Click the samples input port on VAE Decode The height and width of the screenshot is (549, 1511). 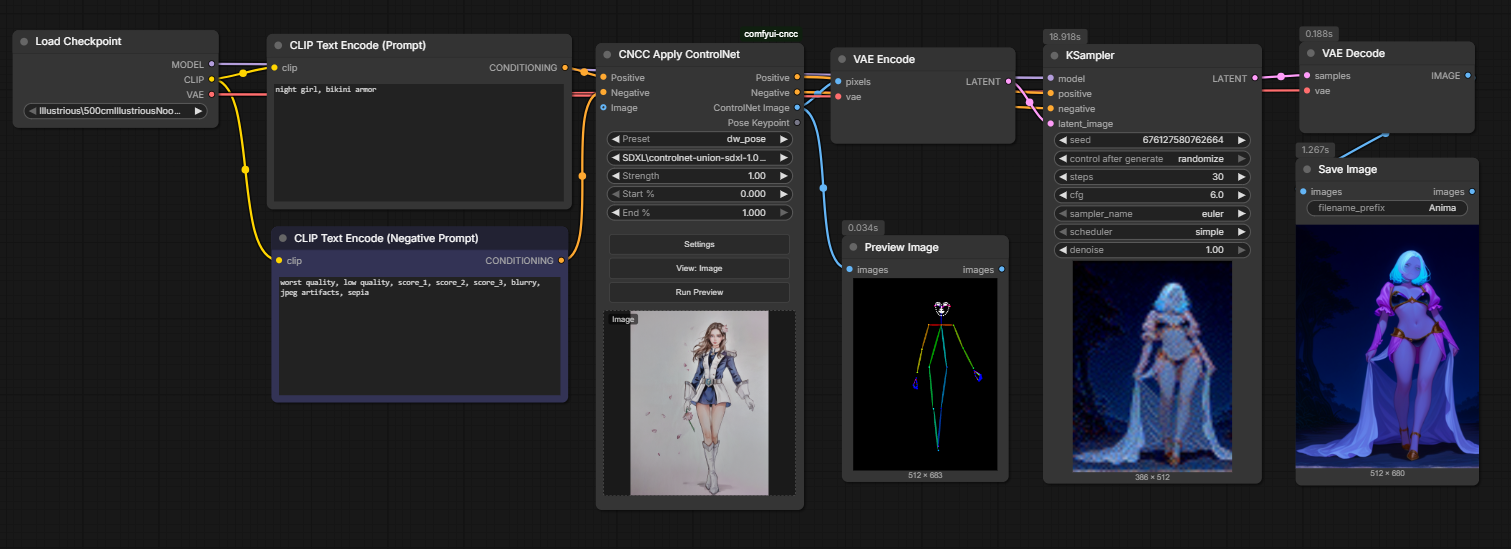click(x=1306, y=75)
